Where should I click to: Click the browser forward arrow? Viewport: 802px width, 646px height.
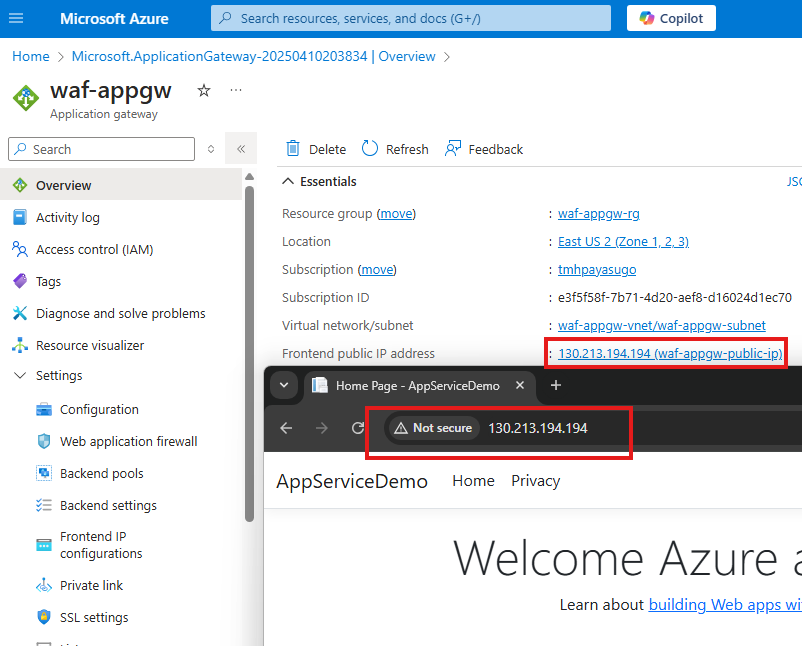click(x=322, y=428)
